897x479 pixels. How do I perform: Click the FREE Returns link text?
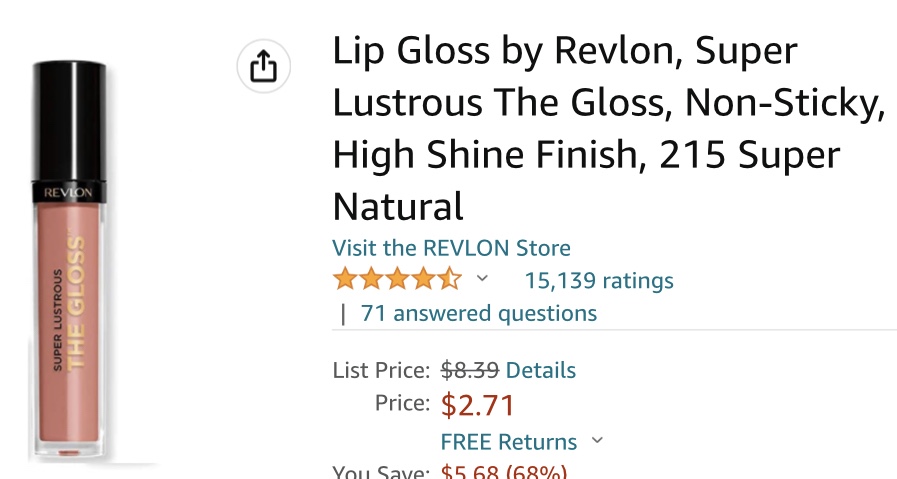pyautogui.click(x=508, y=442)
